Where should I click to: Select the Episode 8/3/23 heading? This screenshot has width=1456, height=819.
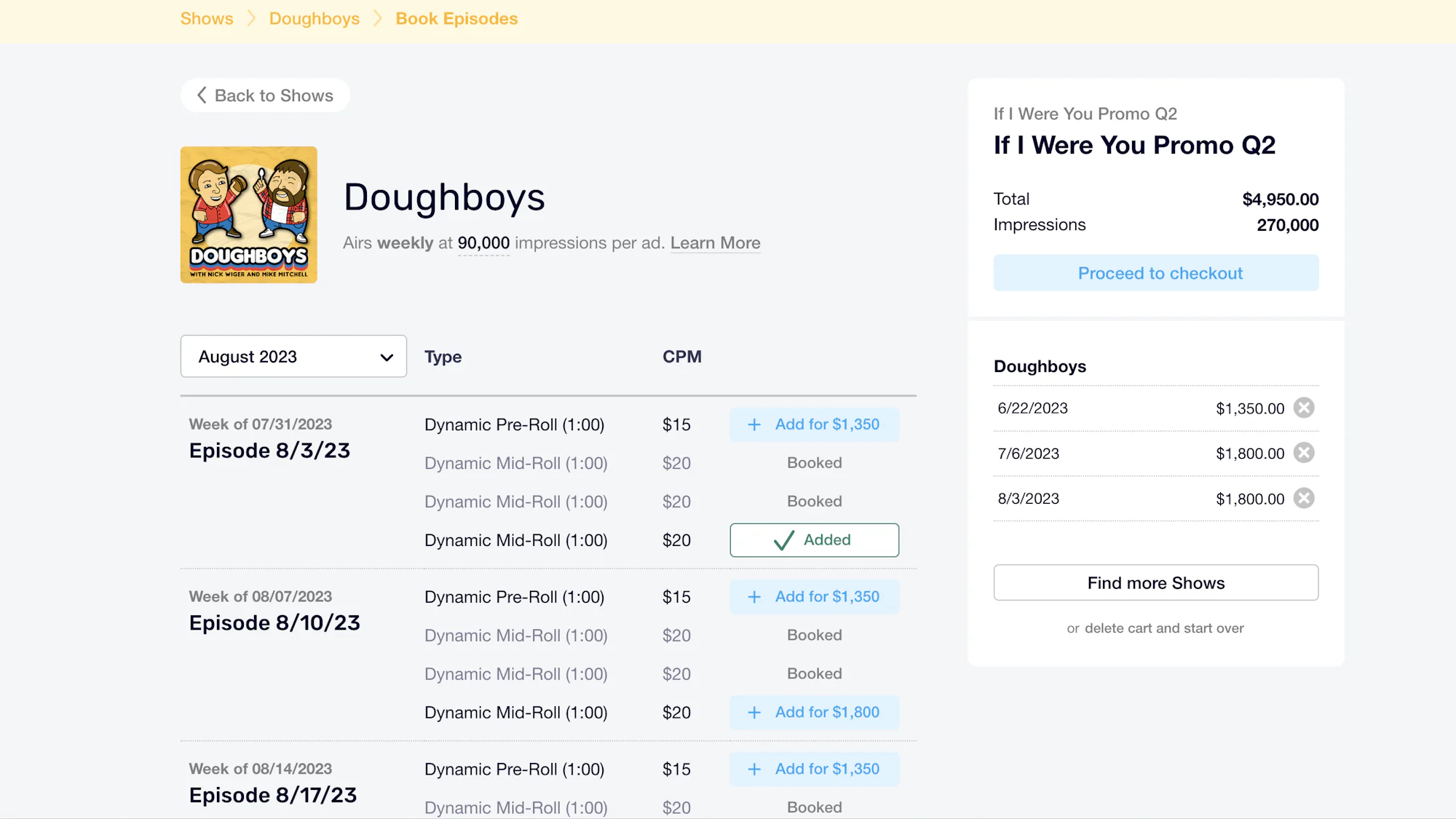(x=269, y=451)
